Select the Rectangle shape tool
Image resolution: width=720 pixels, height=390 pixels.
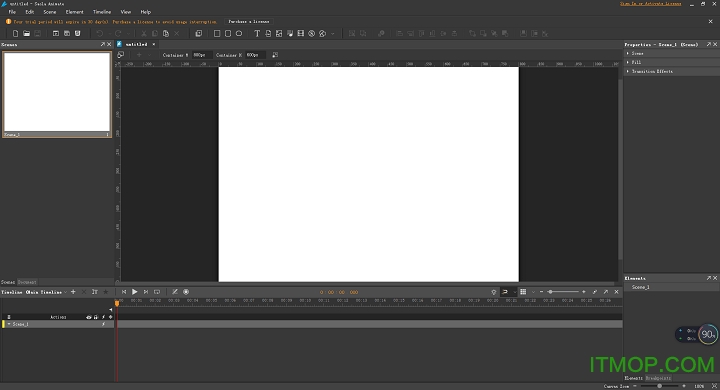[217, 34]
